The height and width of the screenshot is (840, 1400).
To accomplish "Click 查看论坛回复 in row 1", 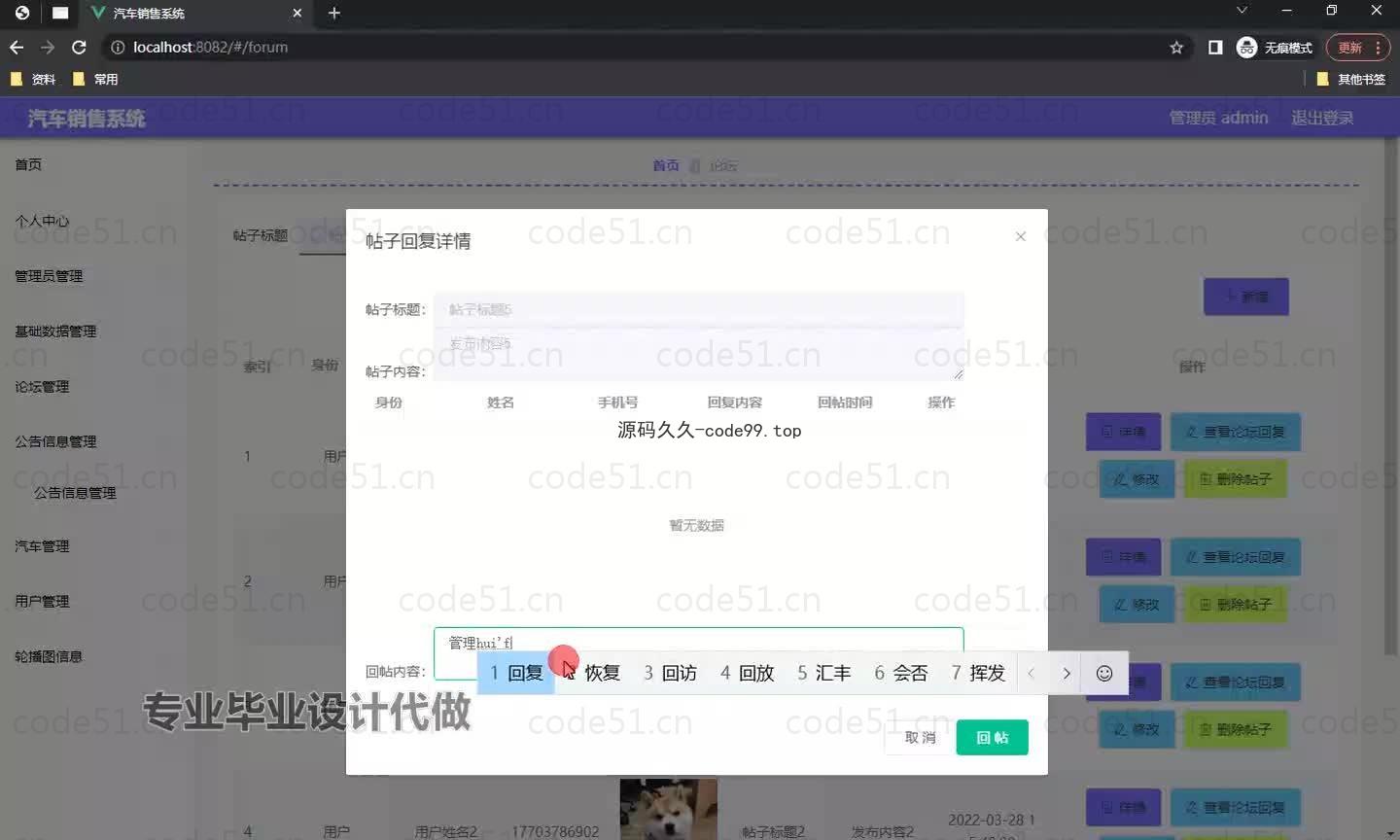I will [1235, 432].
